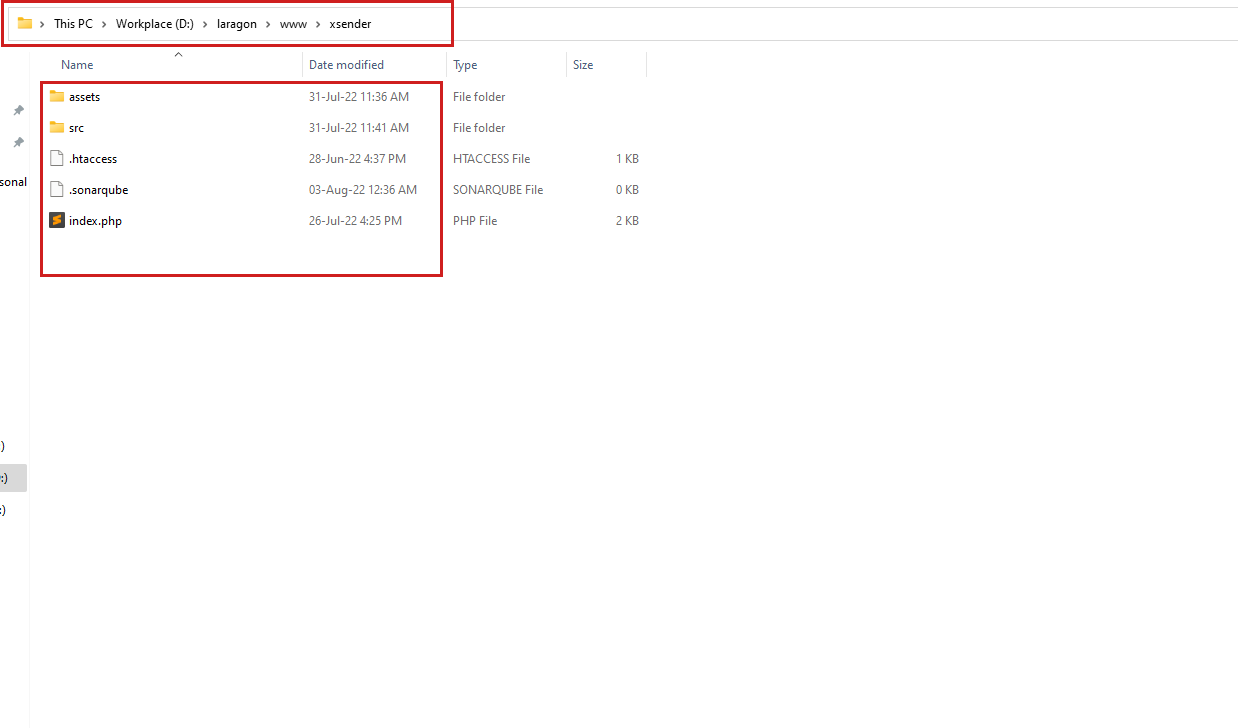The image size is (1238, 728).
Task: Click the upper pin icon in sidebar
Action: tap(18, 111)
